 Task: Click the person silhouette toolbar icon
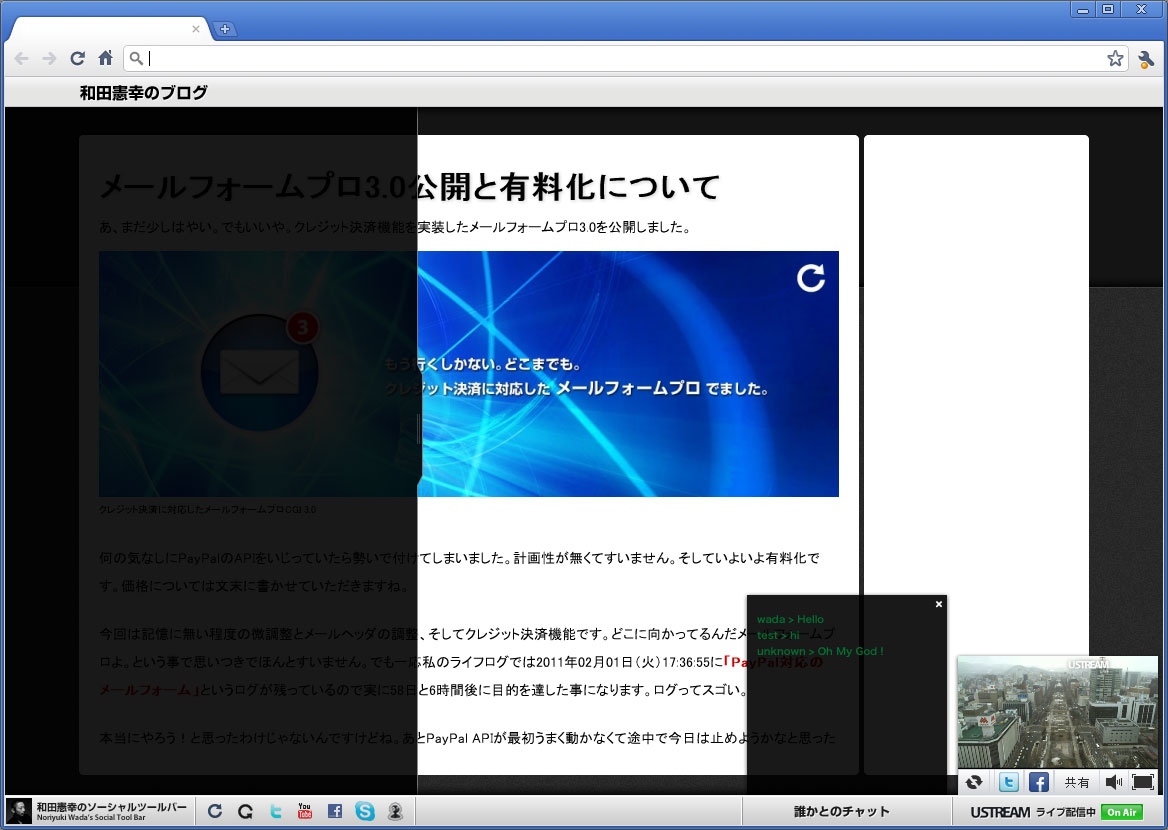coord(396,811)
